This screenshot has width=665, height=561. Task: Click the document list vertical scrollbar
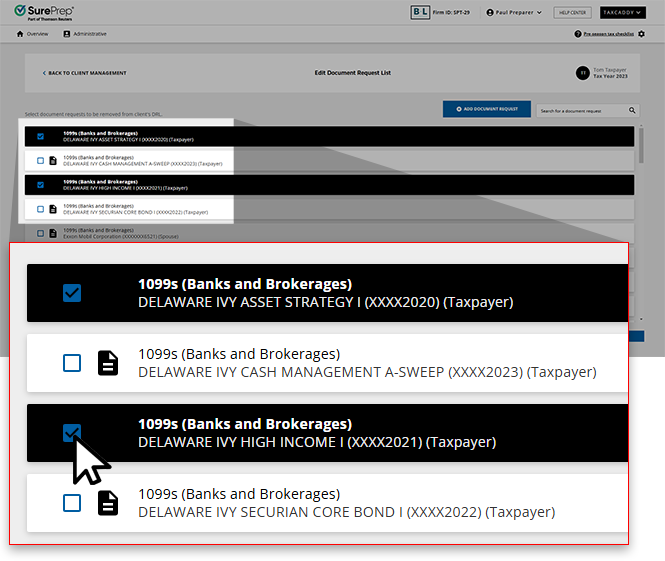[641, 146]
